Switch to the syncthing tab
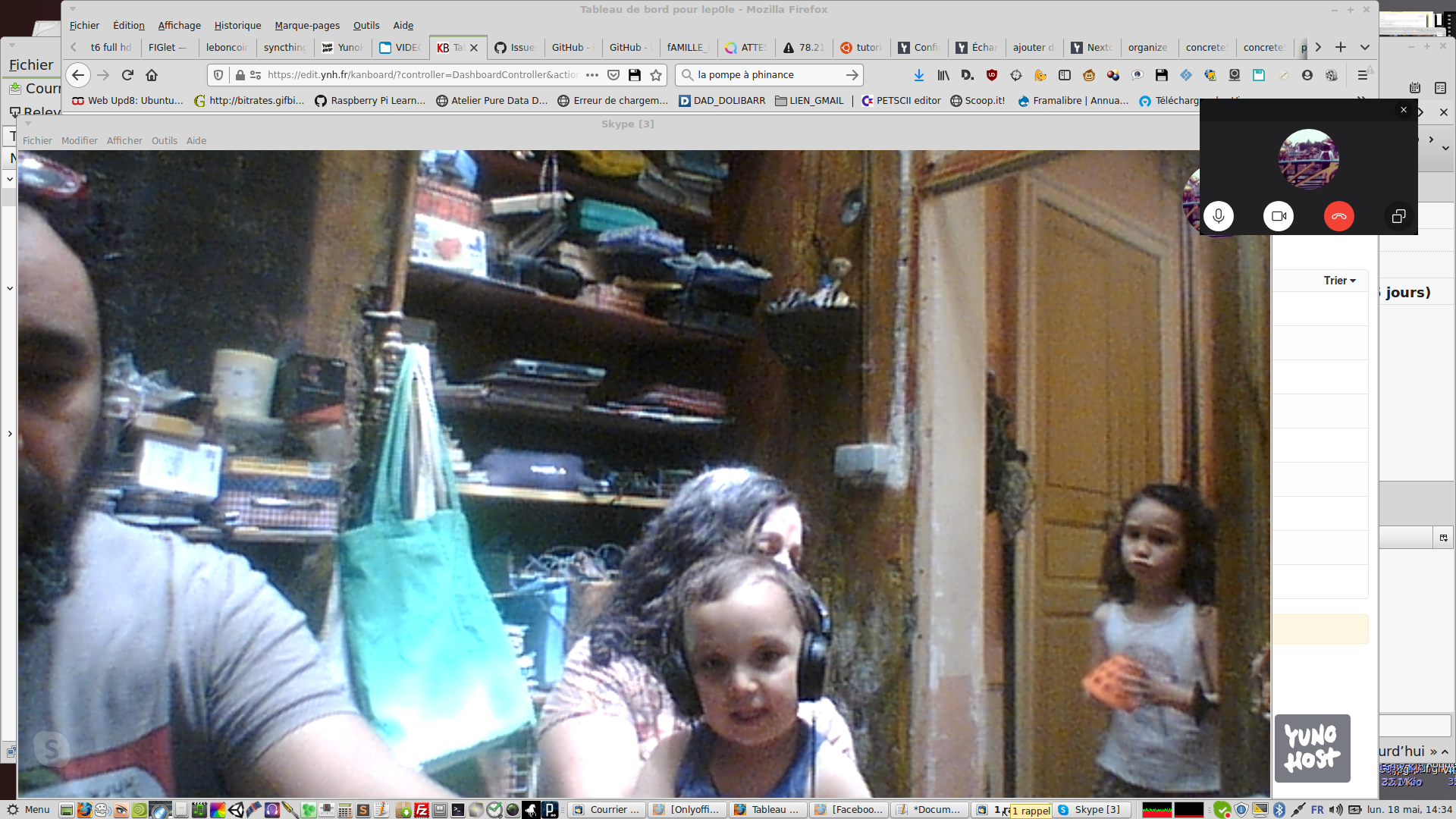Viewport: 1456px width, 819px height. click(284, 47)
